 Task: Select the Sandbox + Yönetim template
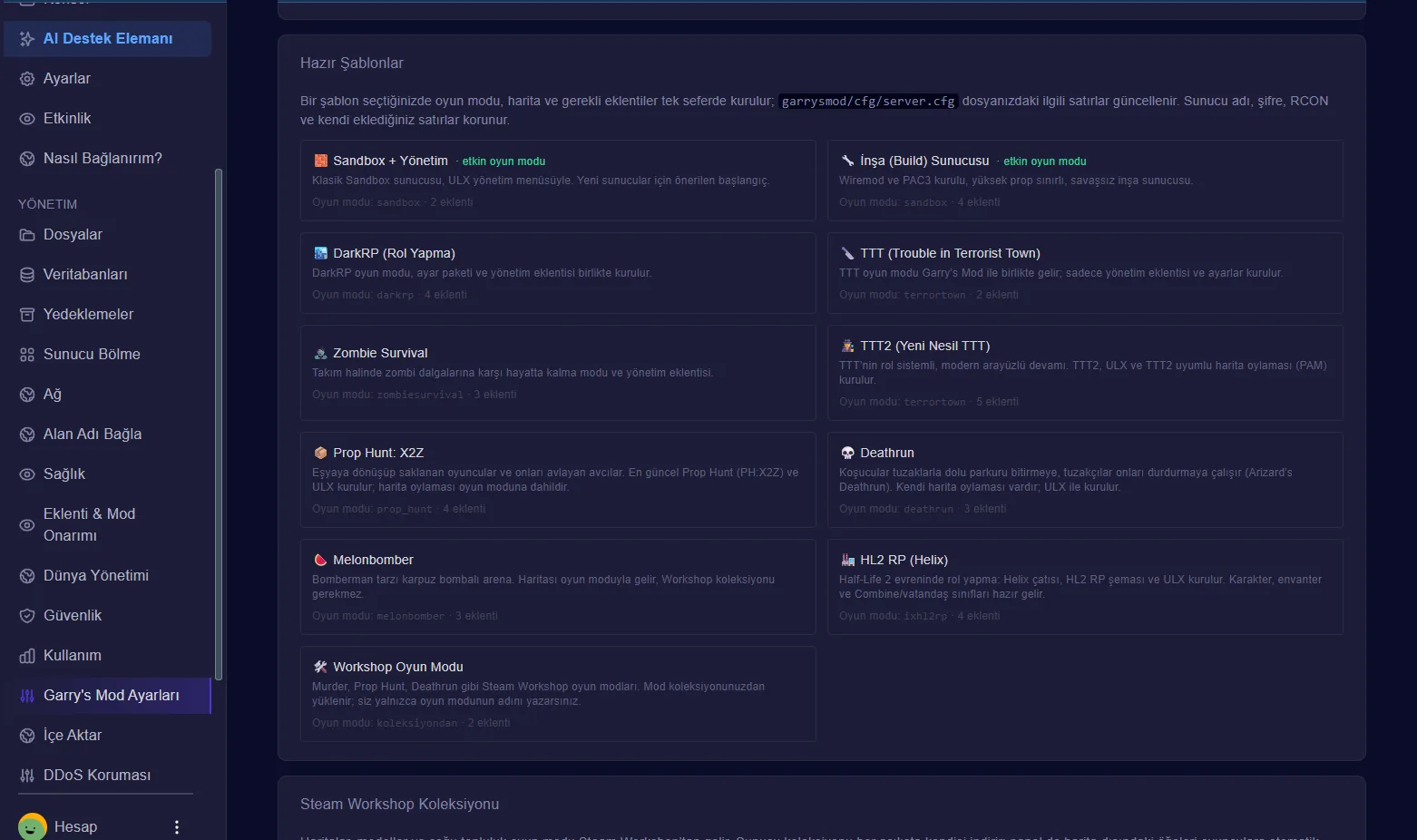(558, 181)
